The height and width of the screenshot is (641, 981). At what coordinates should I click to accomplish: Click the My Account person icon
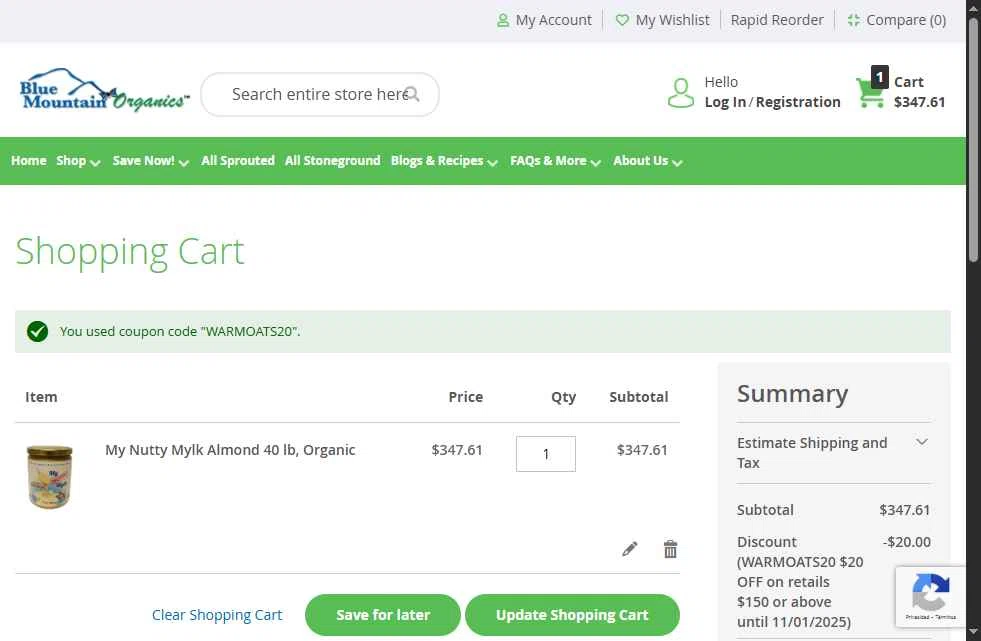(502, 21)
